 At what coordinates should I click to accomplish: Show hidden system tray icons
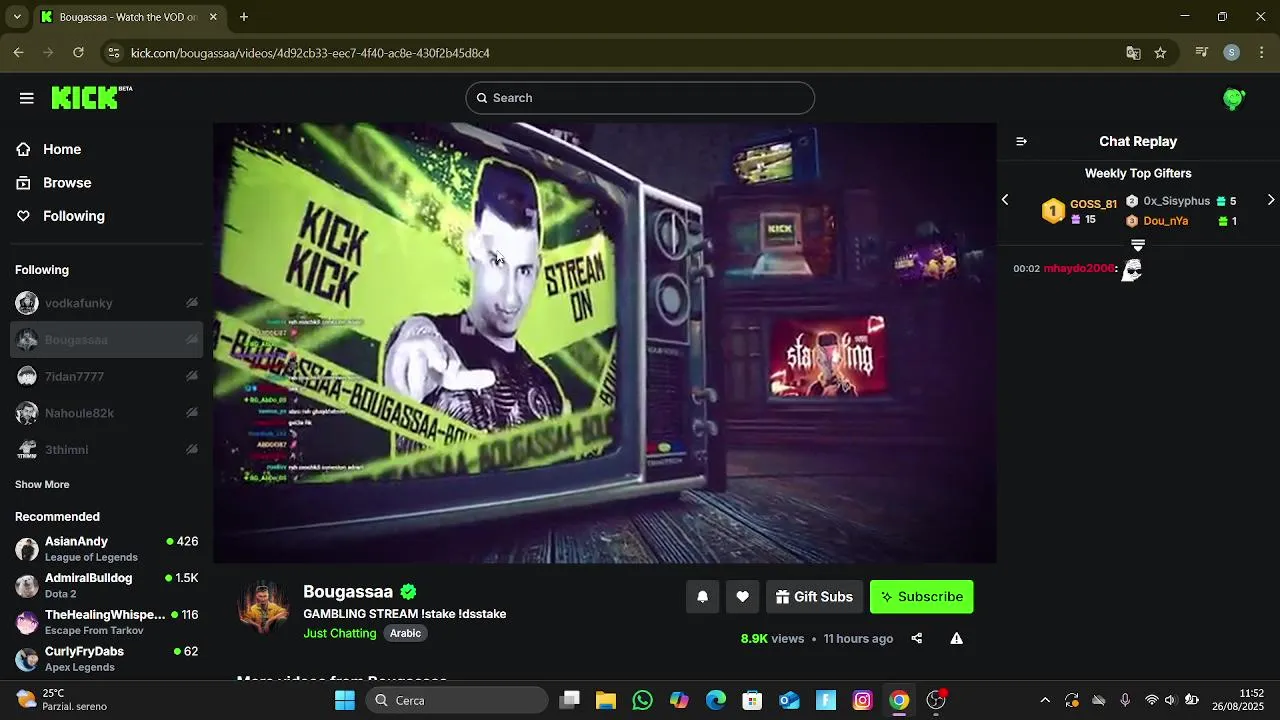pyautogui.click(x=1045, y=700)
